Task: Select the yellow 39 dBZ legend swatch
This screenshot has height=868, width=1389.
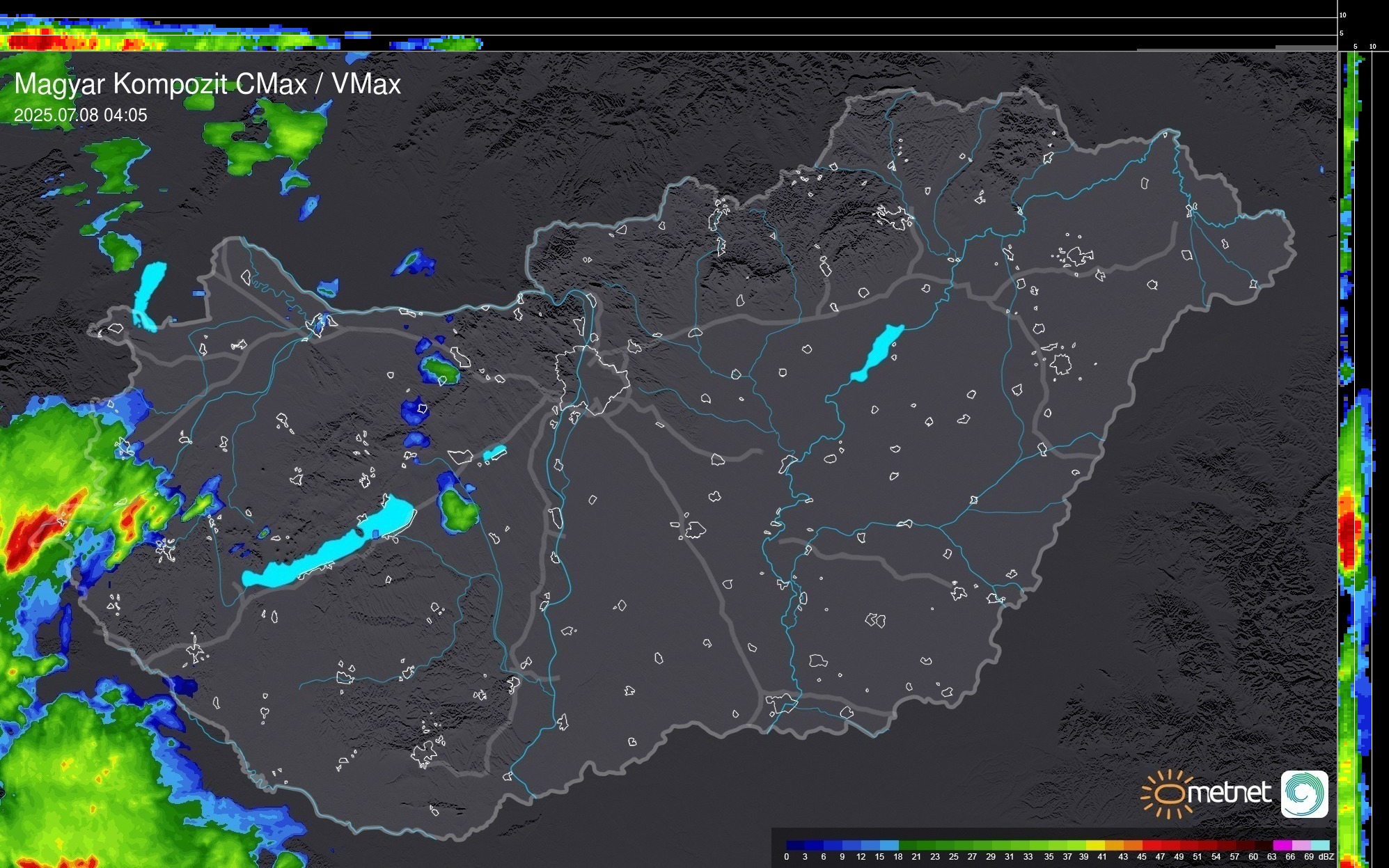Action: (1094, 845)
